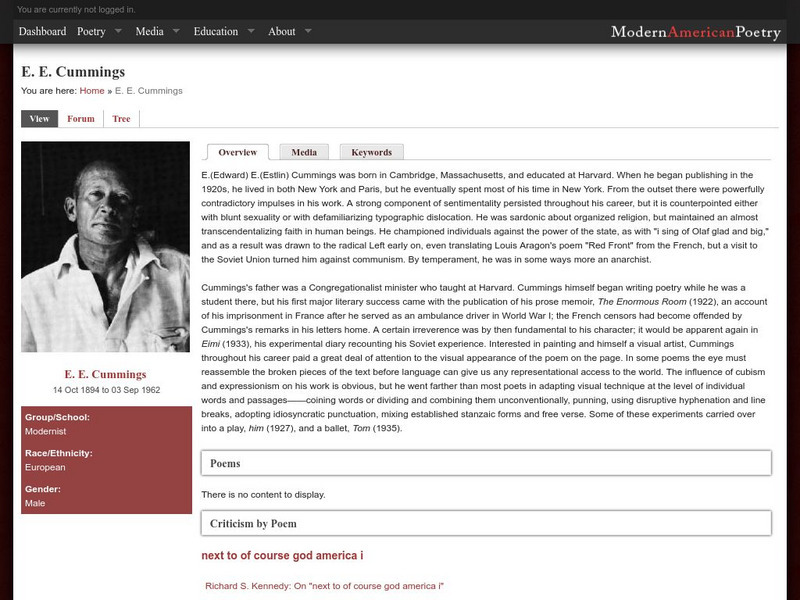Viewport: 800px width, 600px height.
Task: Expand the About dropdown arrow
Action: (x=308, y=31)
